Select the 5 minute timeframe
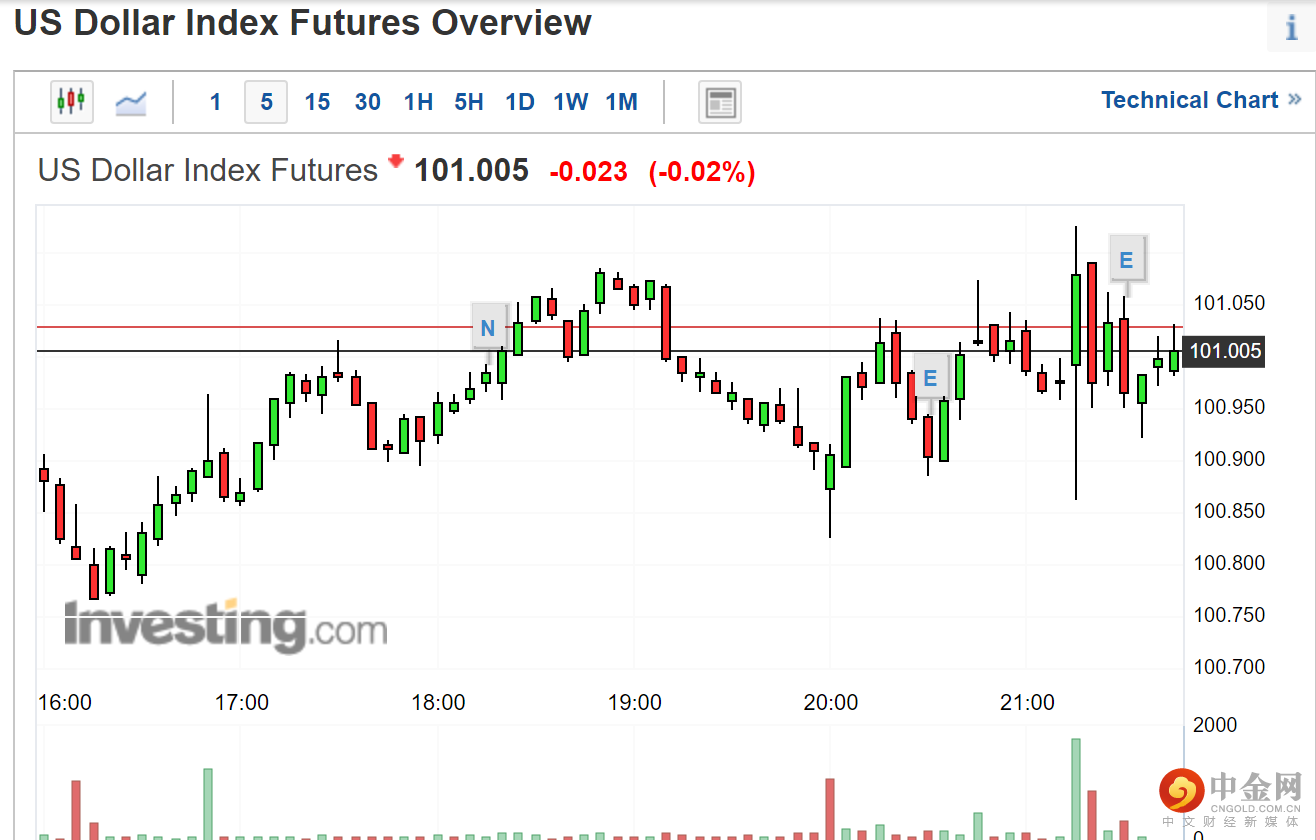 tap(266, 102)
